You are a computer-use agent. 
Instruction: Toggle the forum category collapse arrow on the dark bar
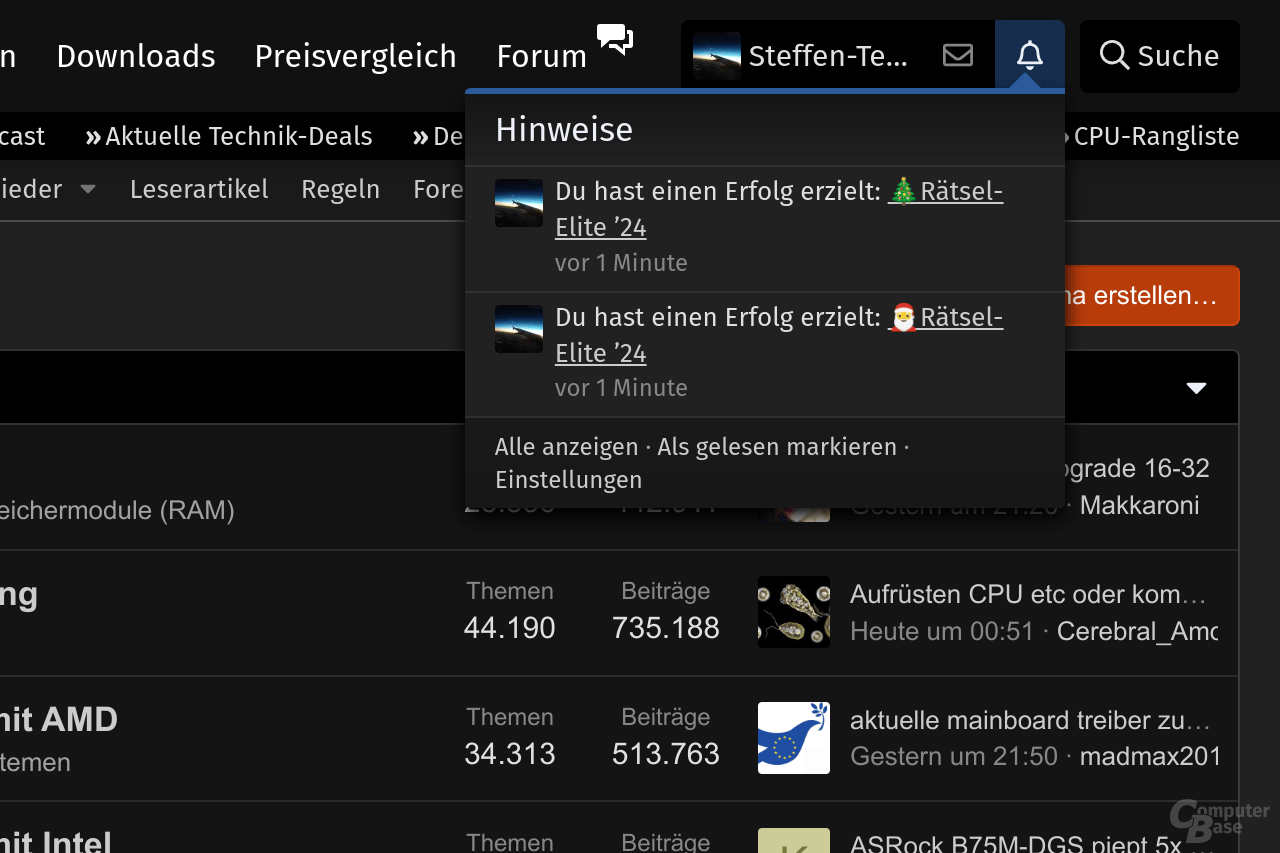(1196, 387)
